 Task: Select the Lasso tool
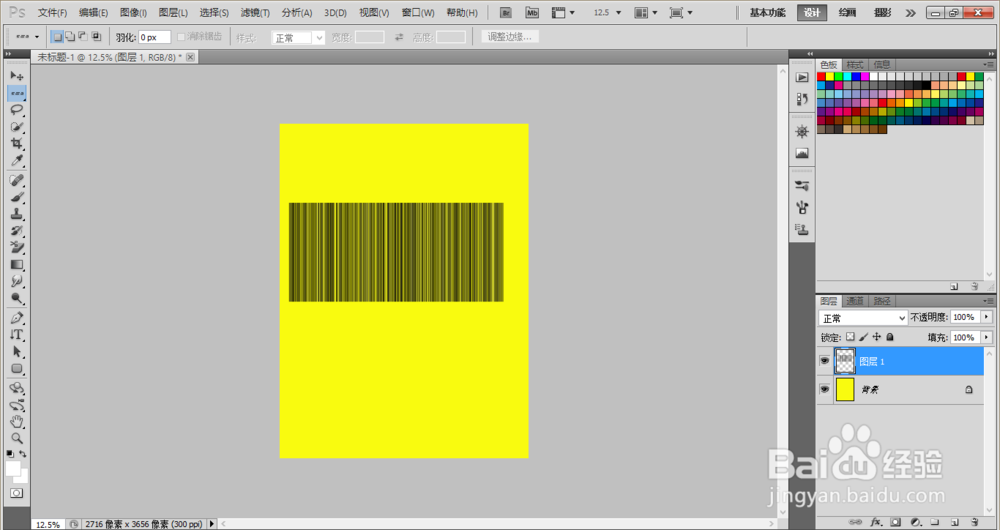pos(17,110)
